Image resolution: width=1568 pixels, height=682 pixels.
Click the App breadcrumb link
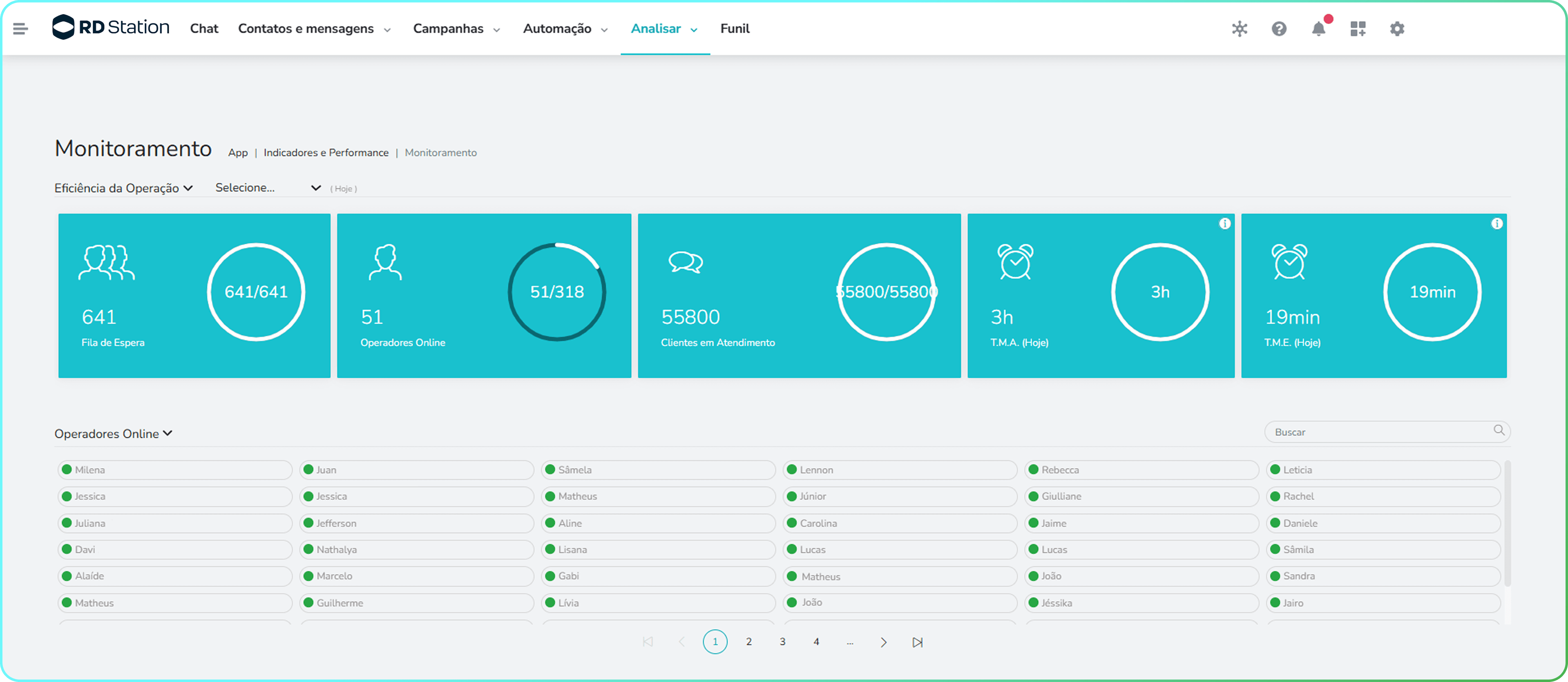pos(238,153)
